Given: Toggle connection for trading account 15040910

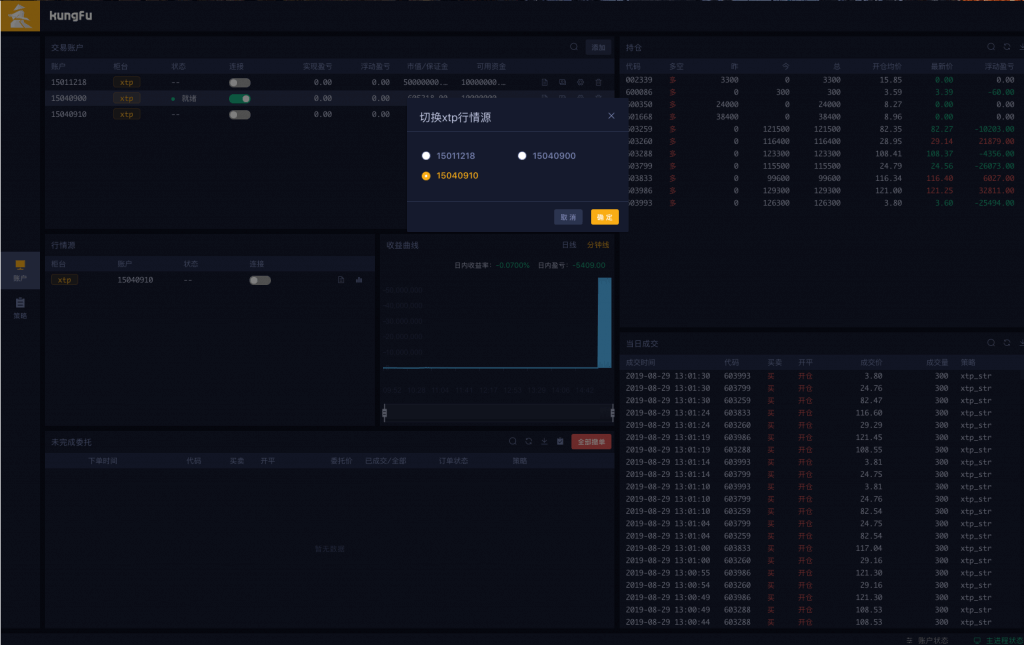Looking at the screenshot, I should tap(240, 115).
